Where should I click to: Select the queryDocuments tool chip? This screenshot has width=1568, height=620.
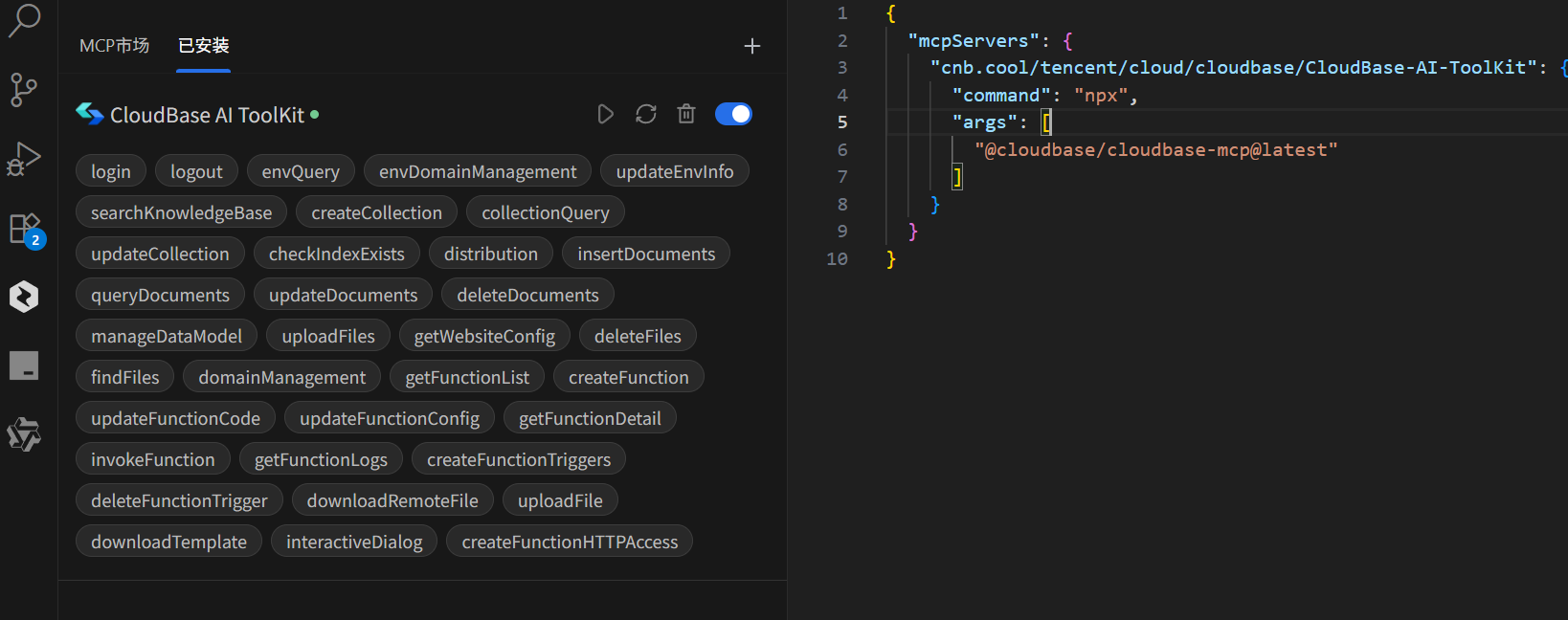[160, 295]
